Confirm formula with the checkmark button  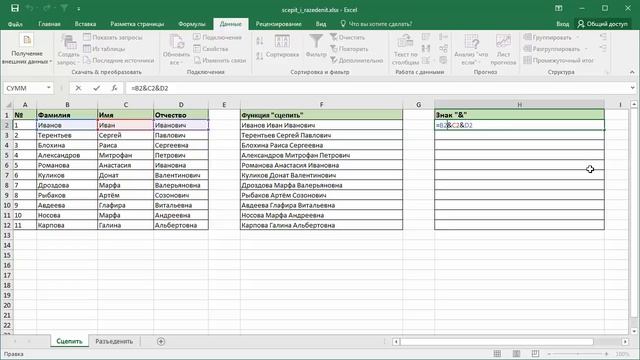pyautogui.click(x=96, y=88)
